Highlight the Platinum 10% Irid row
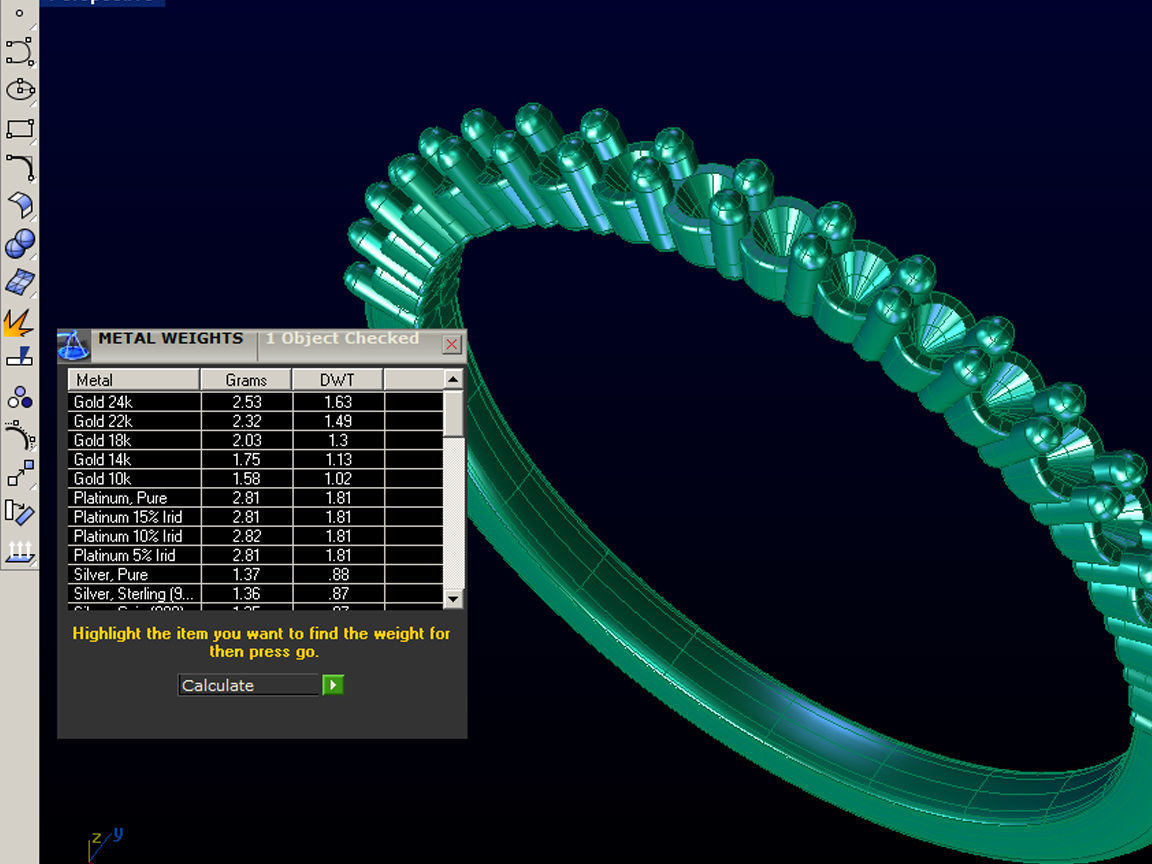The height and width of the screenshot is (864, 1152). [x=256, y=536]
